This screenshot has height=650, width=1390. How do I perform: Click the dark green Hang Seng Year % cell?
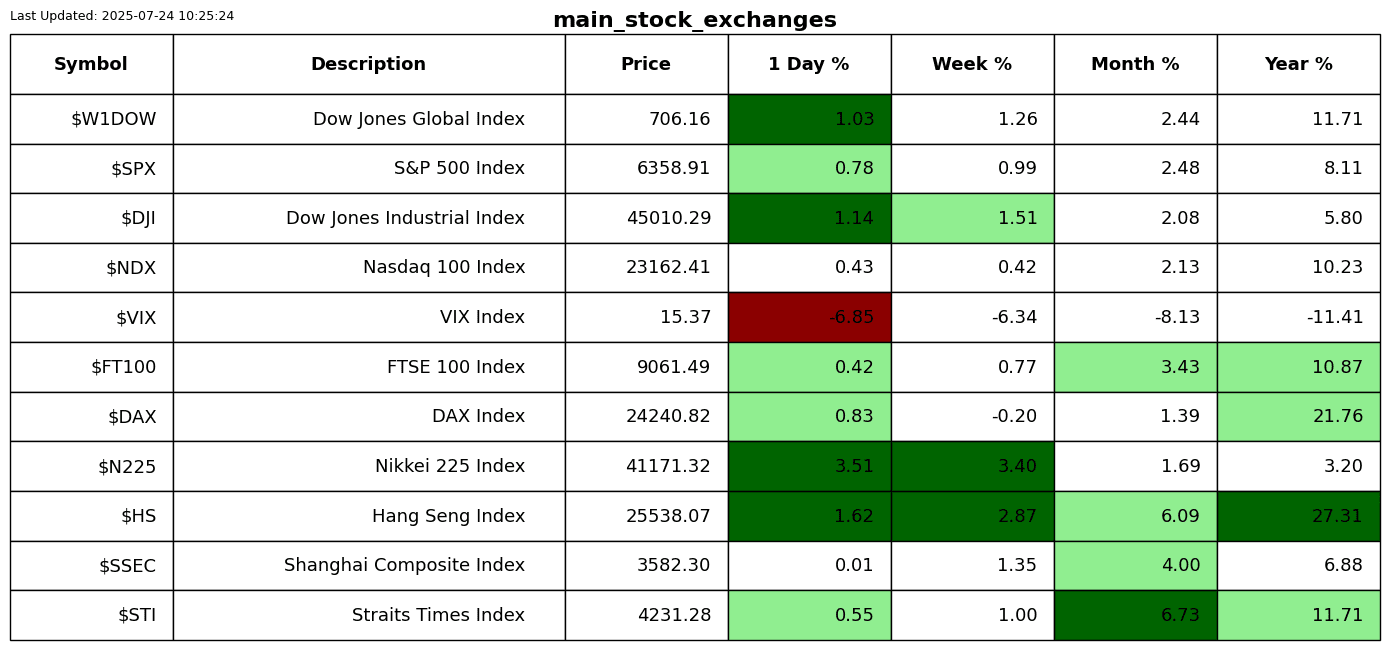(x=1298, y=516)
